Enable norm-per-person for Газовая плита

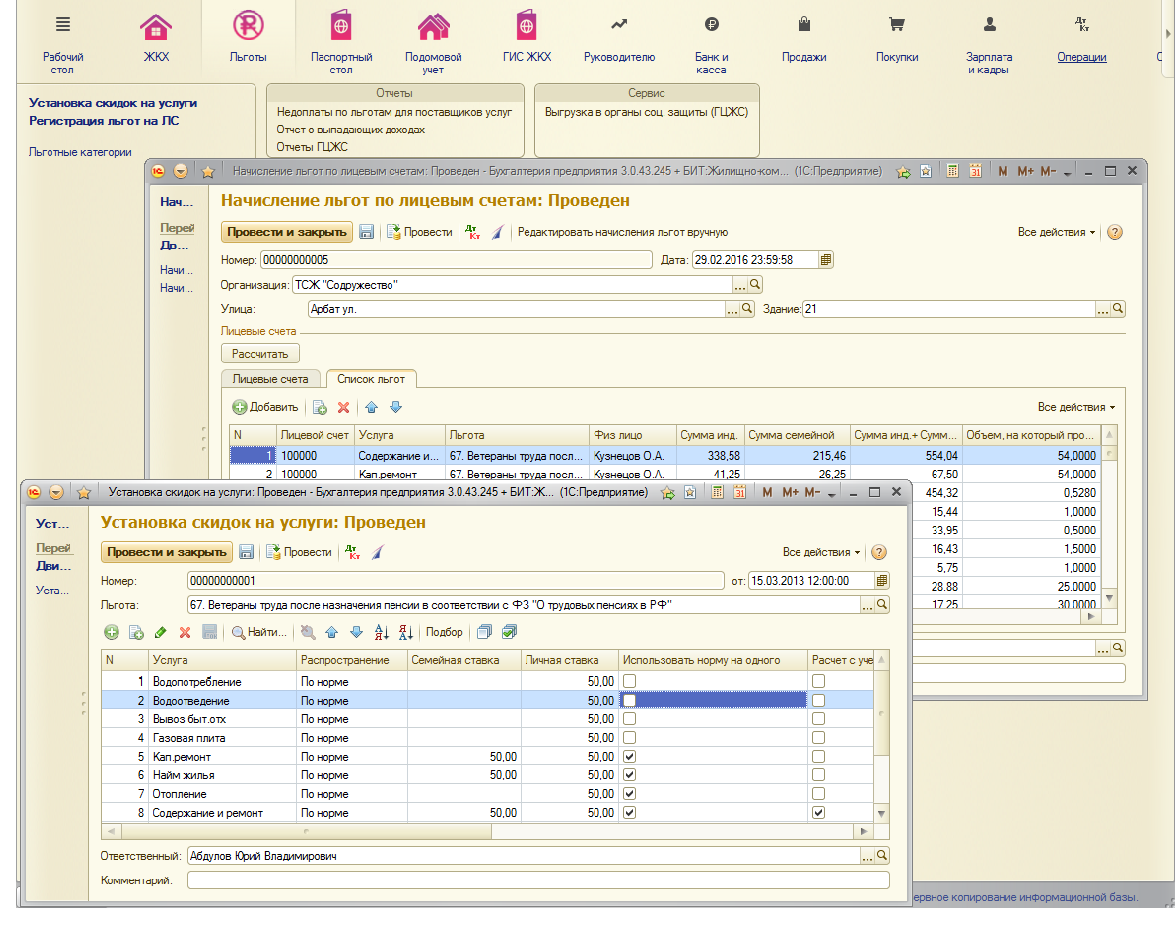click(x=630, y=738)
